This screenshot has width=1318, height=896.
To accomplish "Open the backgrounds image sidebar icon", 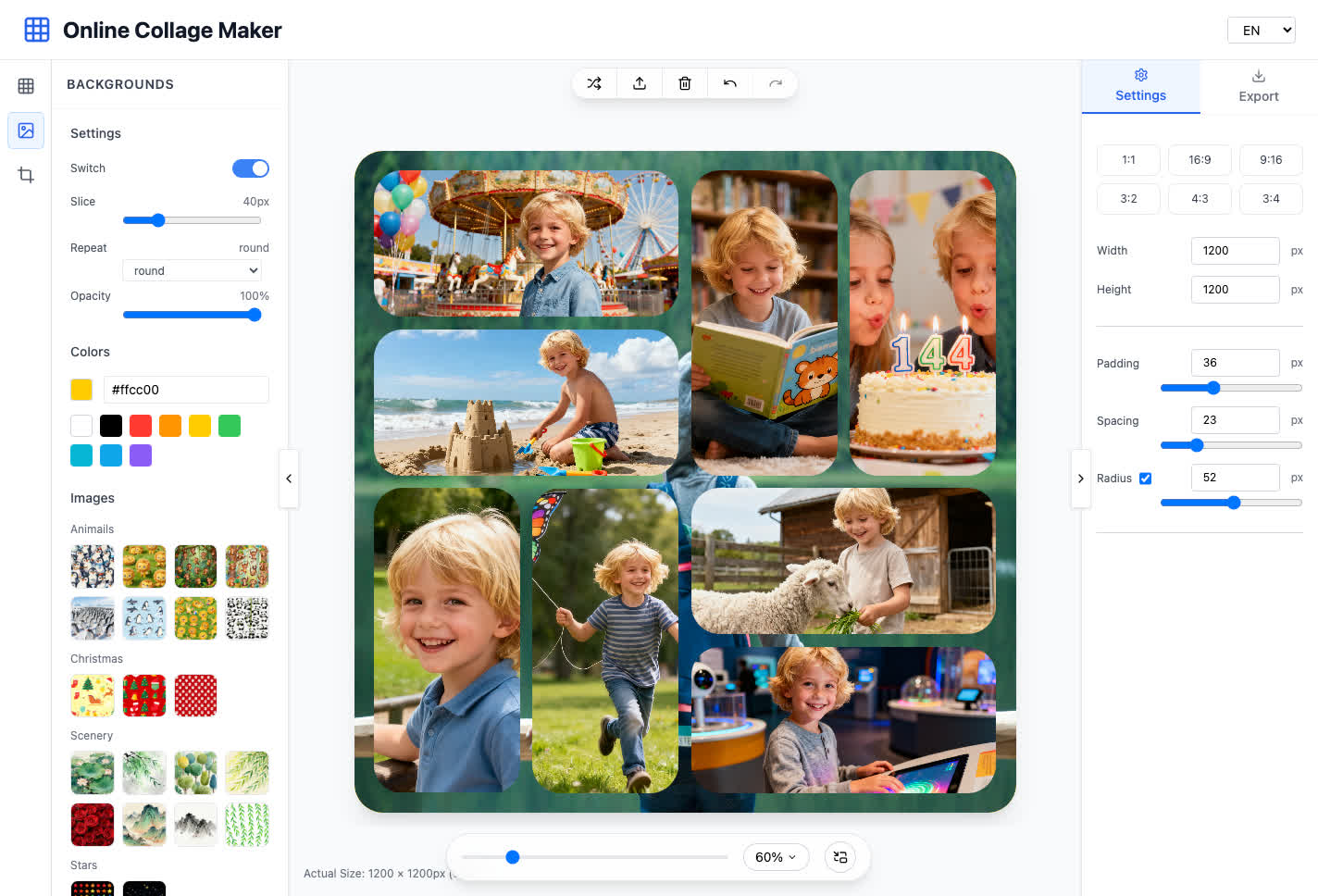I will tap(26, 131).
